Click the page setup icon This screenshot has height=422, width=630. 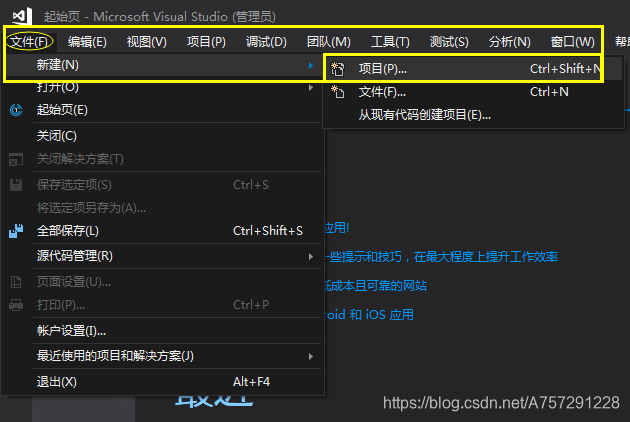tap(16, 282)
